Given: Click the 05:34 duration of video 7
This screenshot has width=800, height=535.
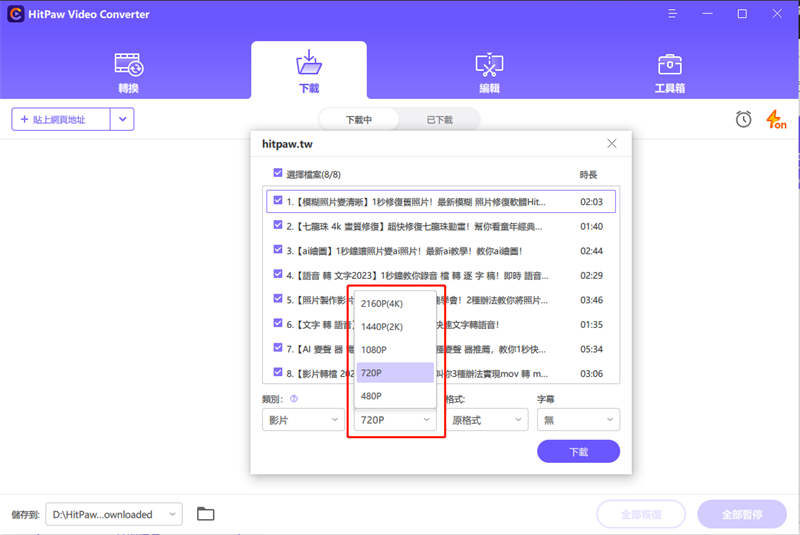Looking at the screenshot, I should [591, 349].
